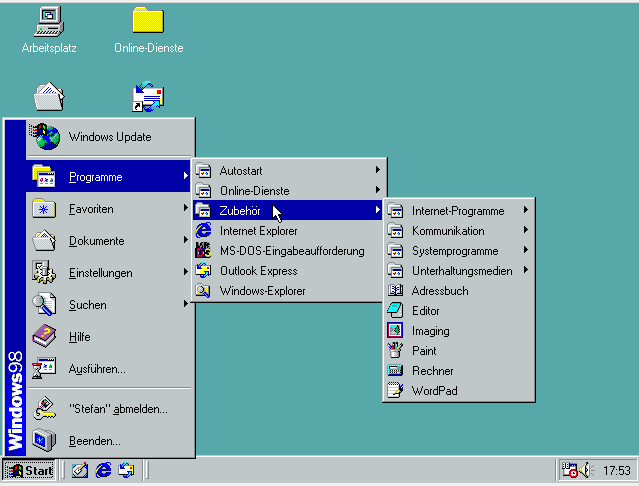The height and width of the screenshot is (486, 639).
Task: Click the Paint text label
Action: click(424, 351)
